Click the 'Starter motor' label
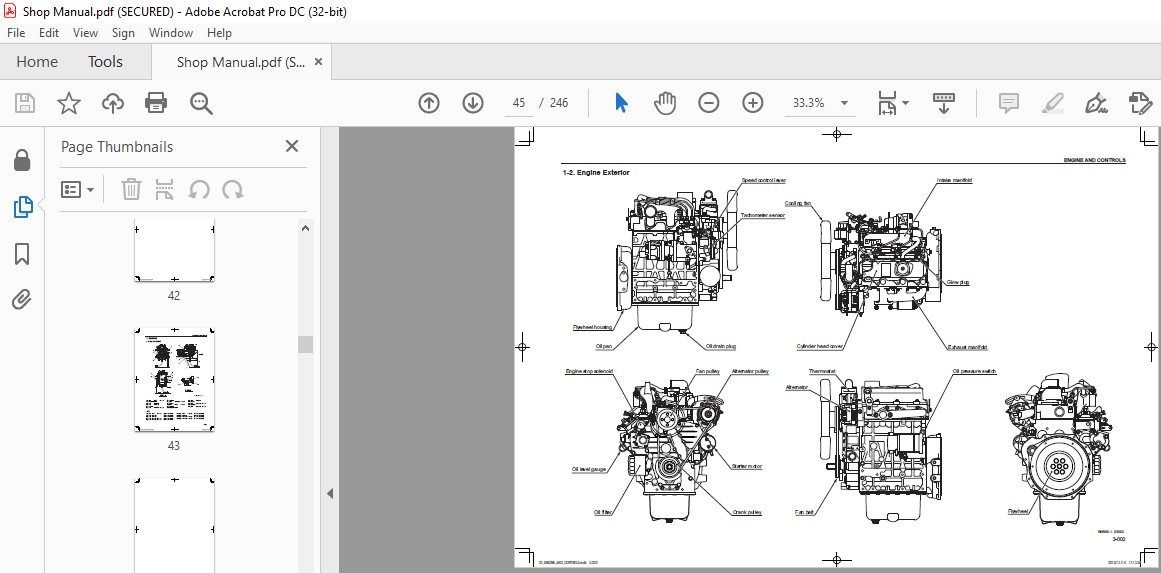The height and width of the screenshot is (573, 1161). click(746, 466)
